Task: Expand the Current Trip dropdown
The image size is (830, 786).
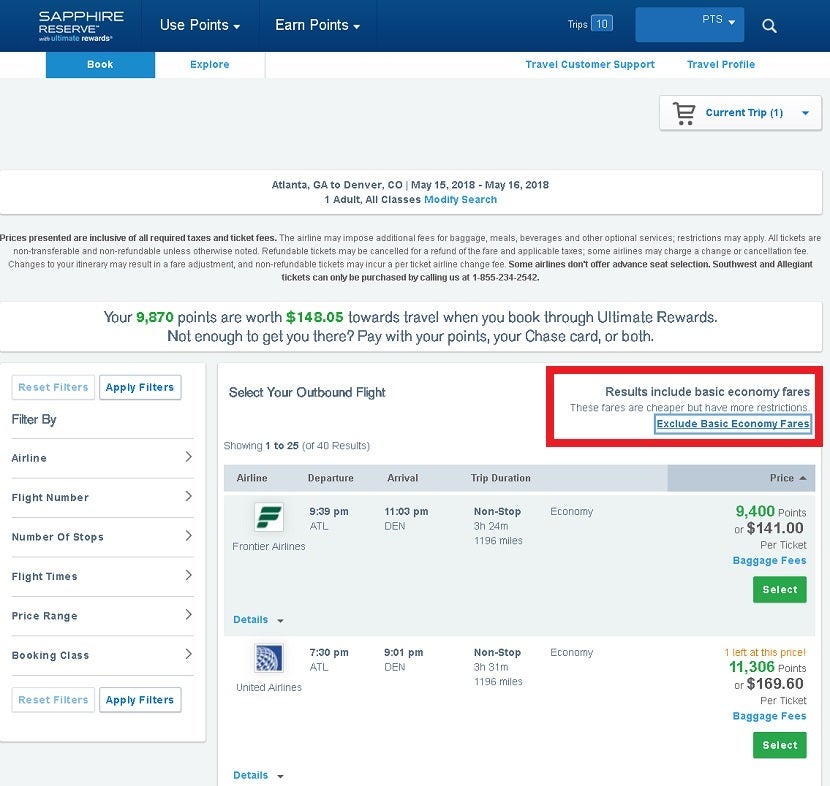Action: click(x=805, y=113)
